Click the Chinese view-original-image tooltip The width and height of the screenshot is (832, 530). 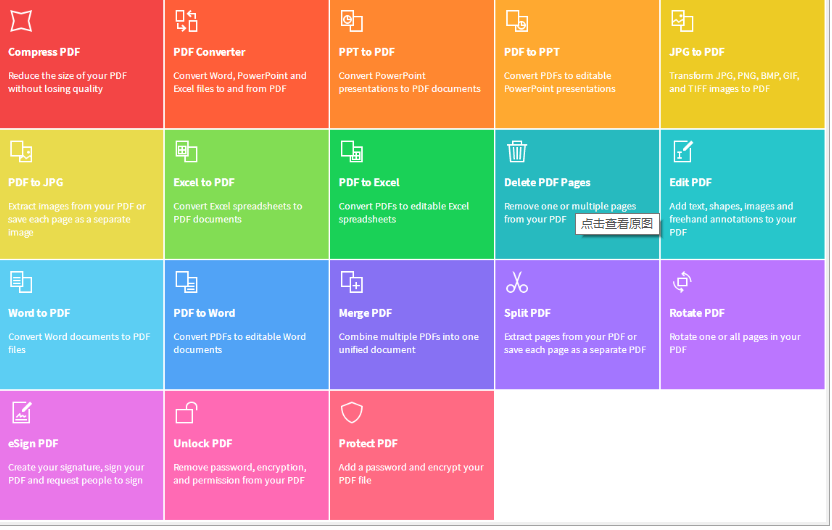(x=617, y=224)
